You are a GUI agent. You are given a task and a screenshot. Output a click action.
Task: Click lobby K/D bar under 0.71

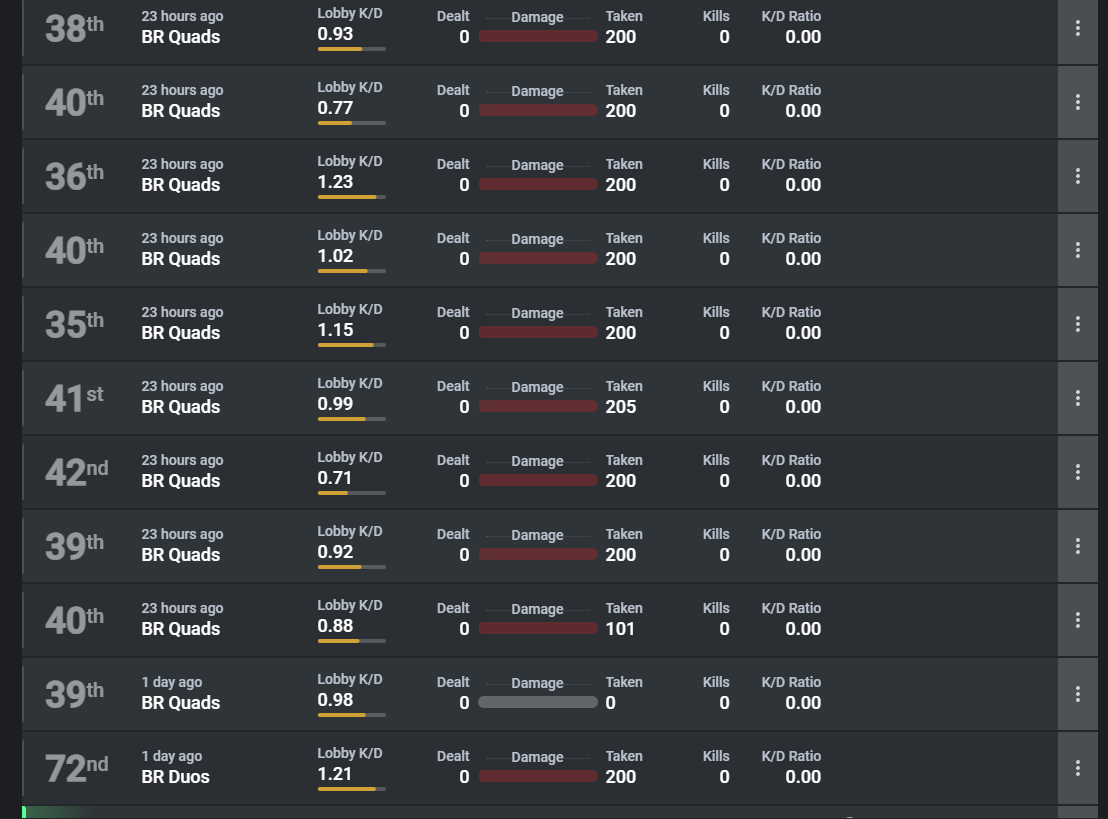coord(351,493)
